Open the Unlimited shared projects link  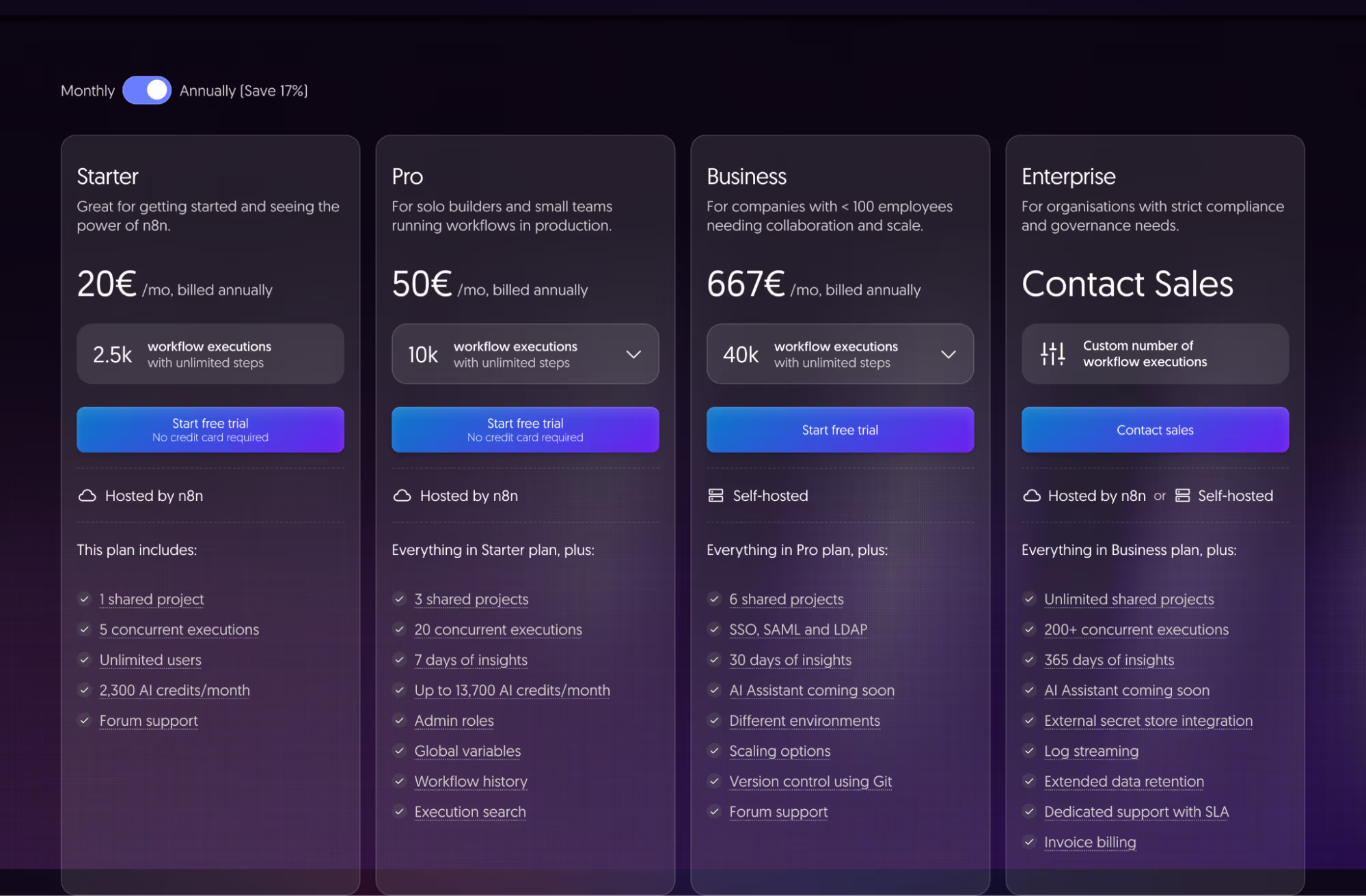tap(1129, 599)
